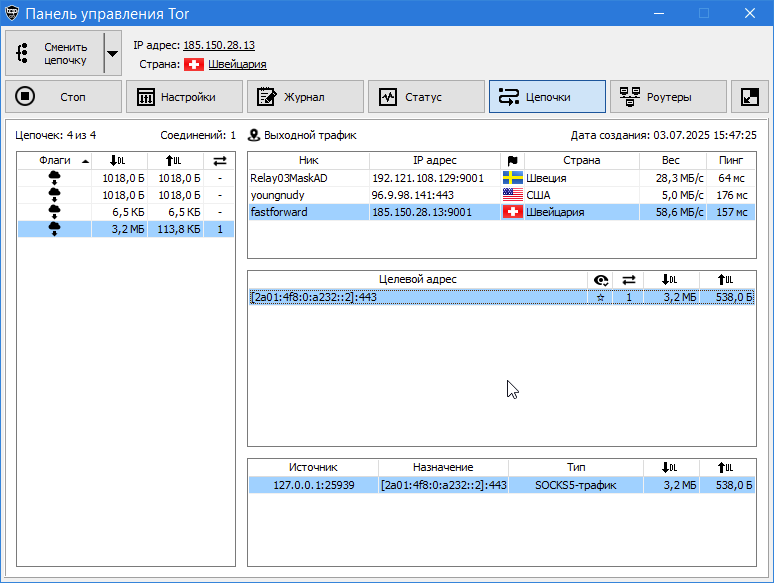774x583 pixels.
Task: Stop Tor with the Стоп button
Action: (63, 97)
